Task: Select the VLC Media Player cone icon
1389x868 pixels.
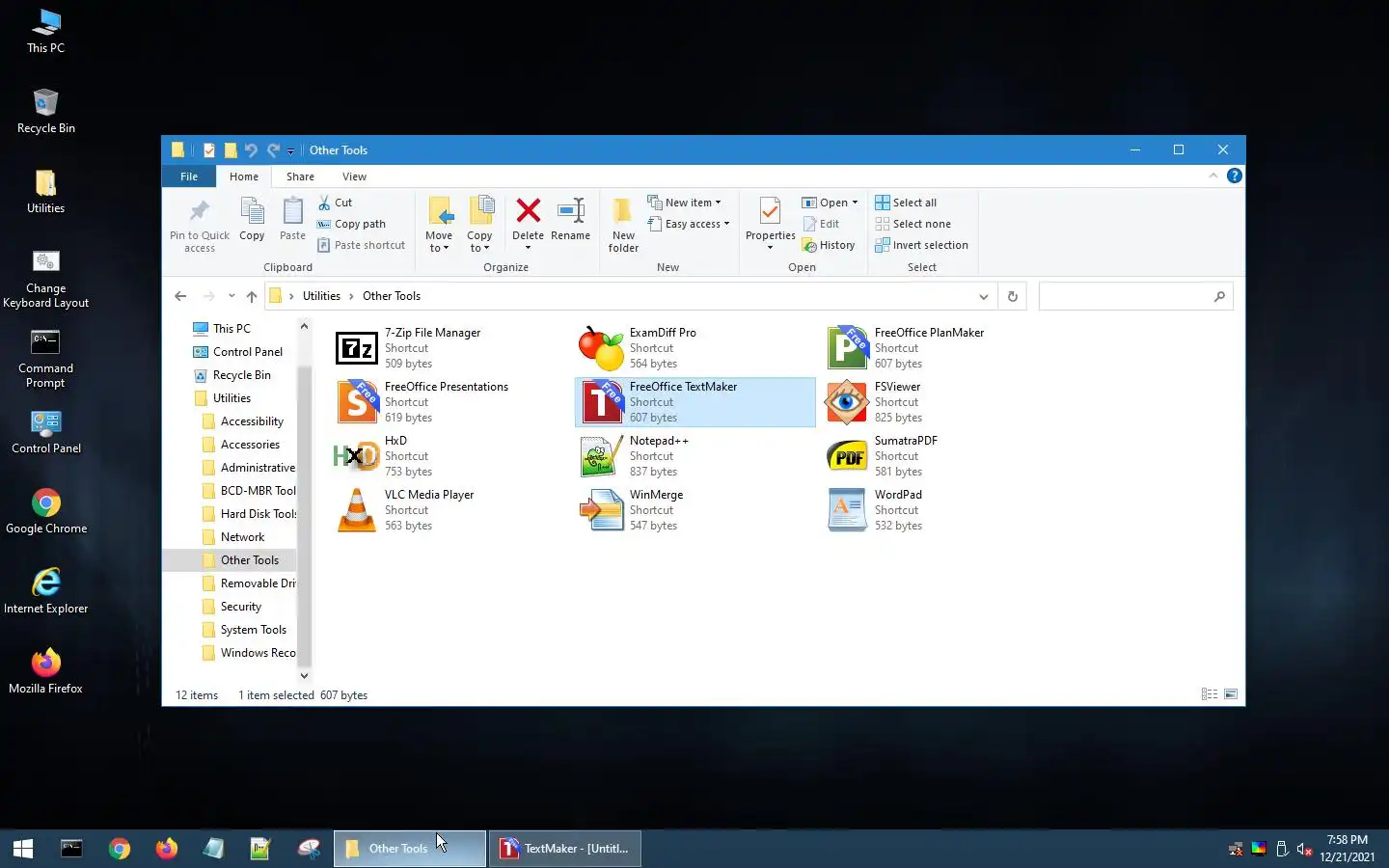Action: point(356,510)
